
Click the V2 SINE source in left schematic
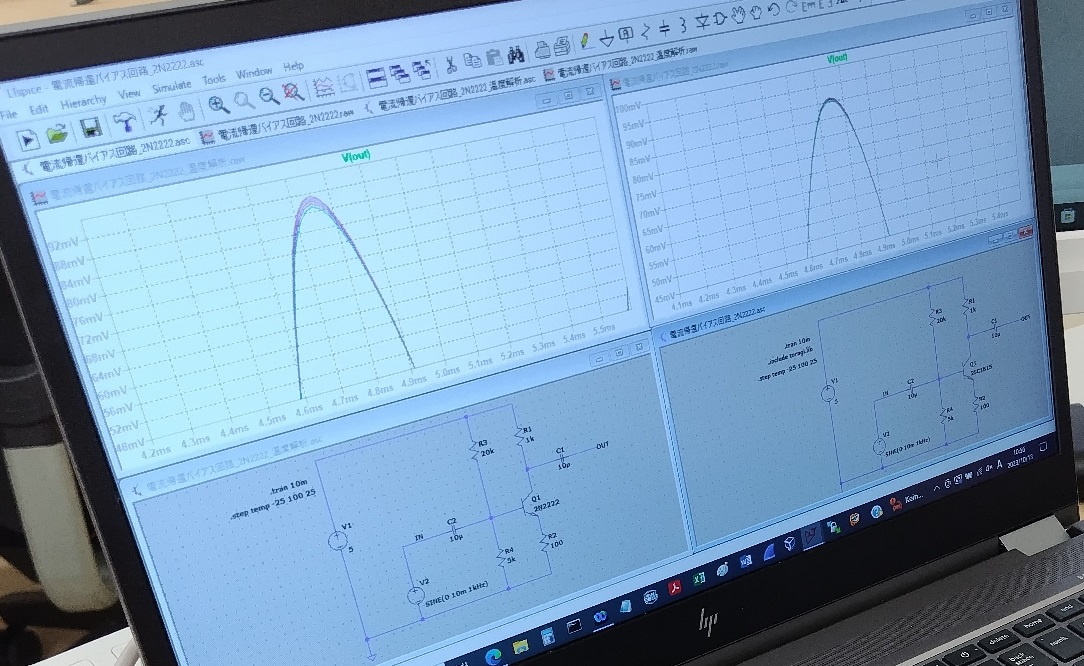click(x=416, y=594)
